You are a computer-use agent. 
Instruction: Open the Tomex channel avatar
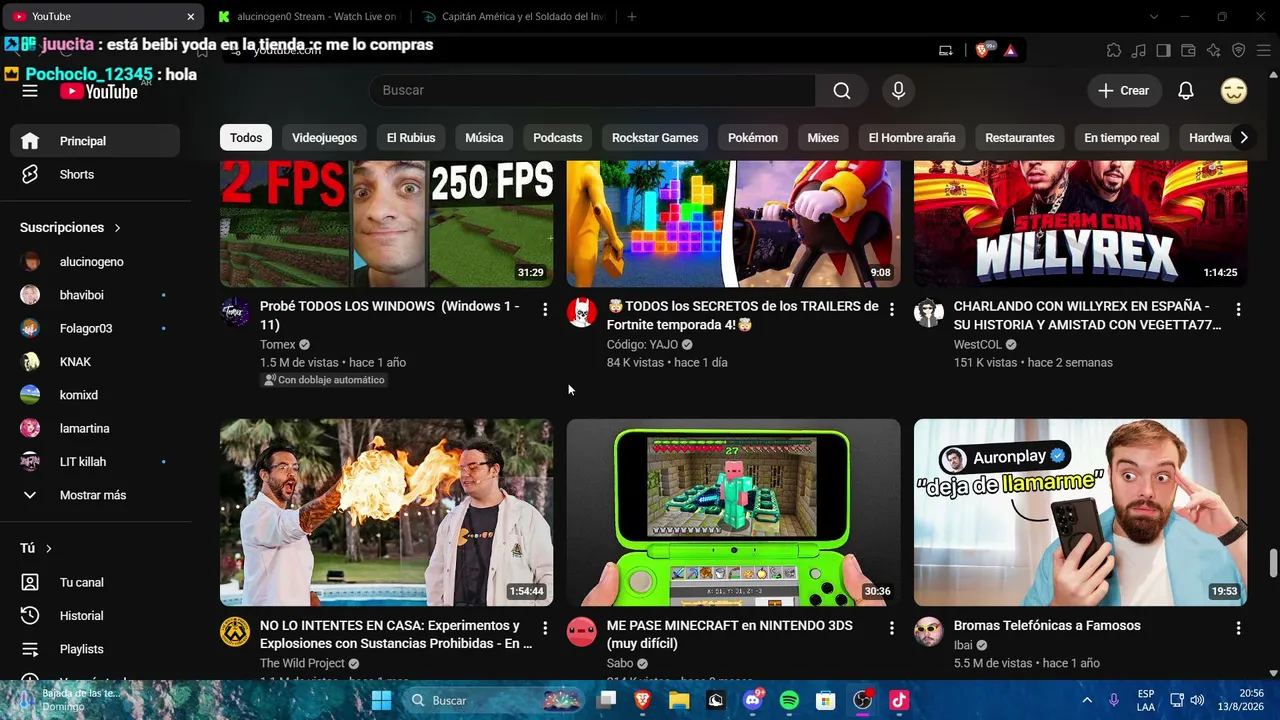coord(235,312)
